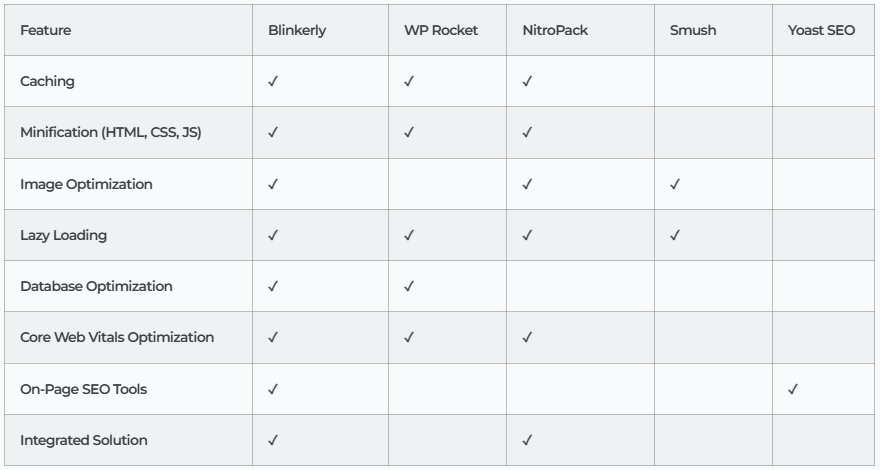Click the Smush checkmark in Image Optimization row

pyautogui.click(x=675, y=184)
